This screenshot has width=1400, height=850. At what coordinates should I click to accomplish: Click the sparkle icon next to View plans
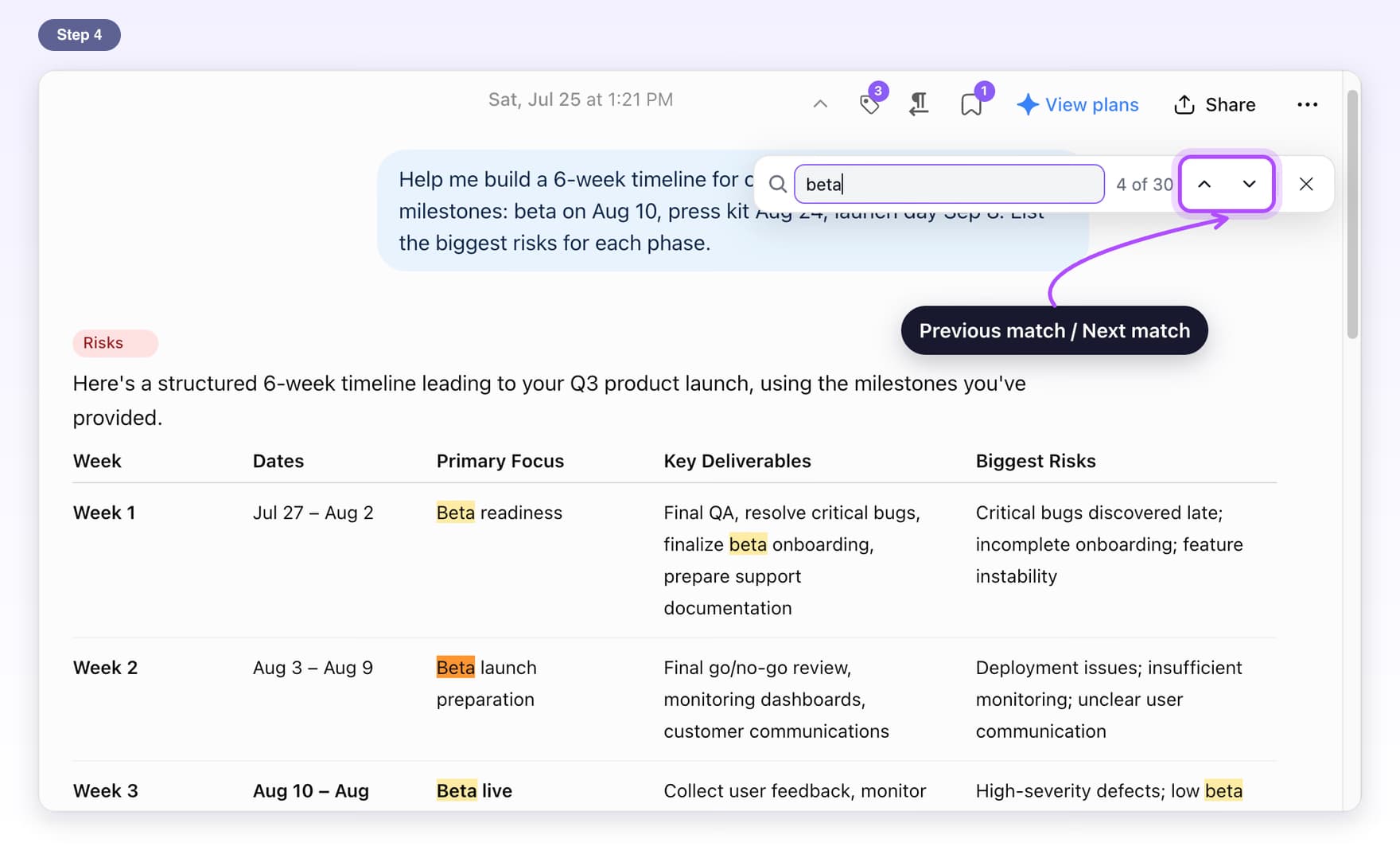click(1028, 104)
